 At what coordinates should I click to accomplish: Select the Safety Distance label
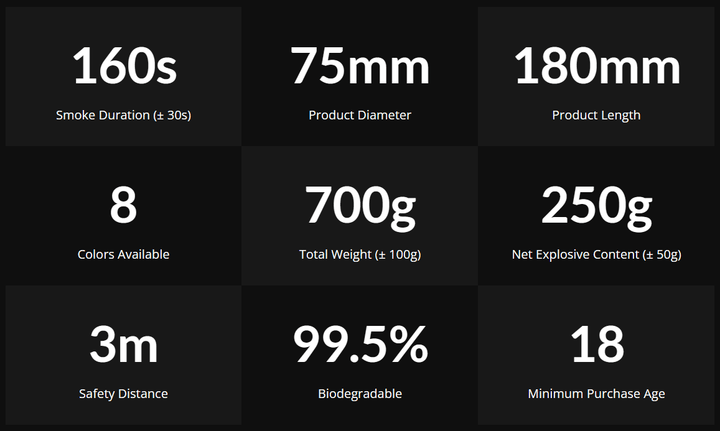(x=123, y=393)
